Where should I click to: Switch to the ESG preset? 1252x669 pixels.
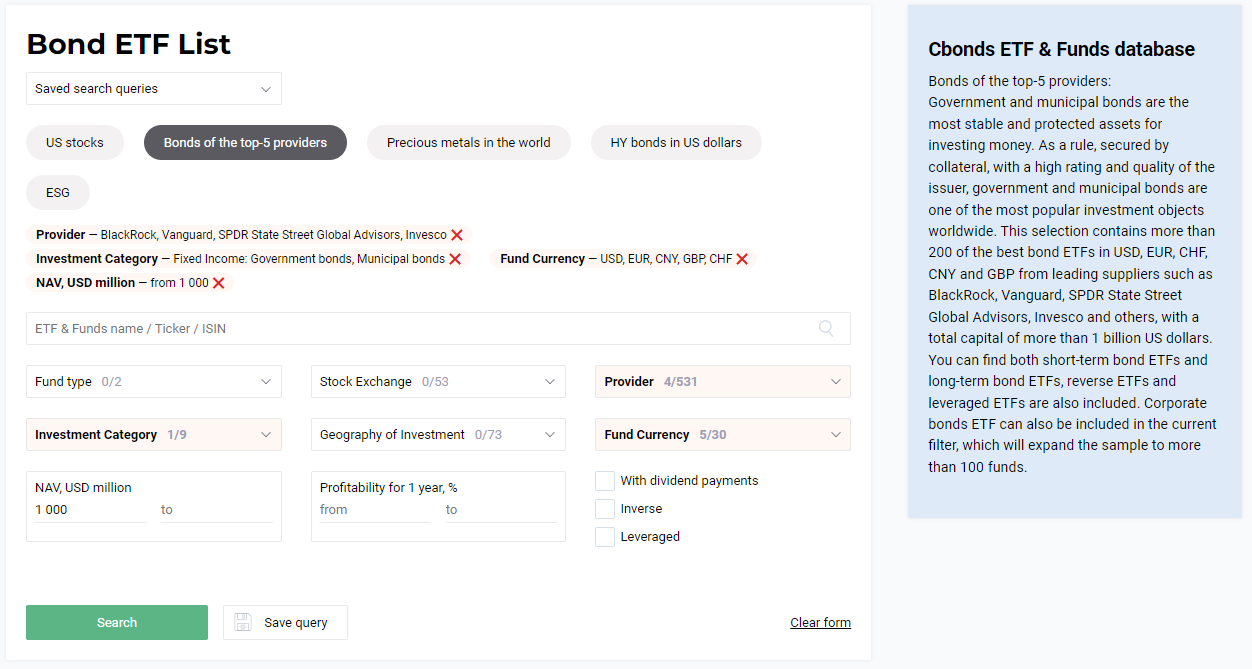[57, 192]
